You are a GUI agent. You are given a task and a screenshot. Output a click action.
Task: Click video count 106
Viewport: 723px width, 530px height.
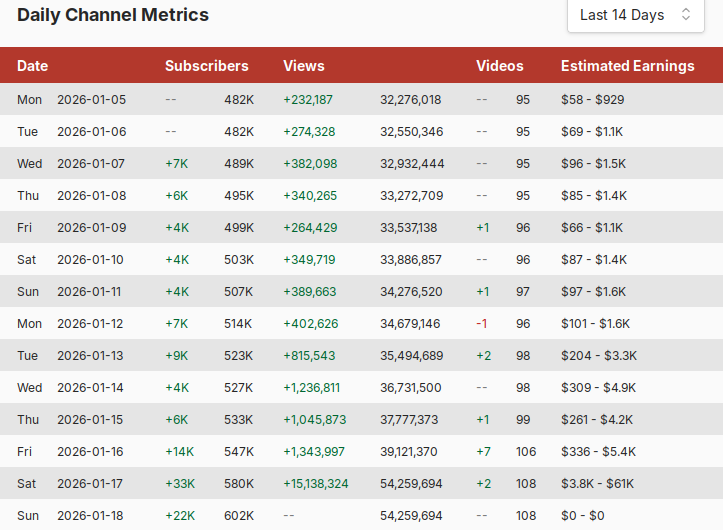tap(526, 452)
